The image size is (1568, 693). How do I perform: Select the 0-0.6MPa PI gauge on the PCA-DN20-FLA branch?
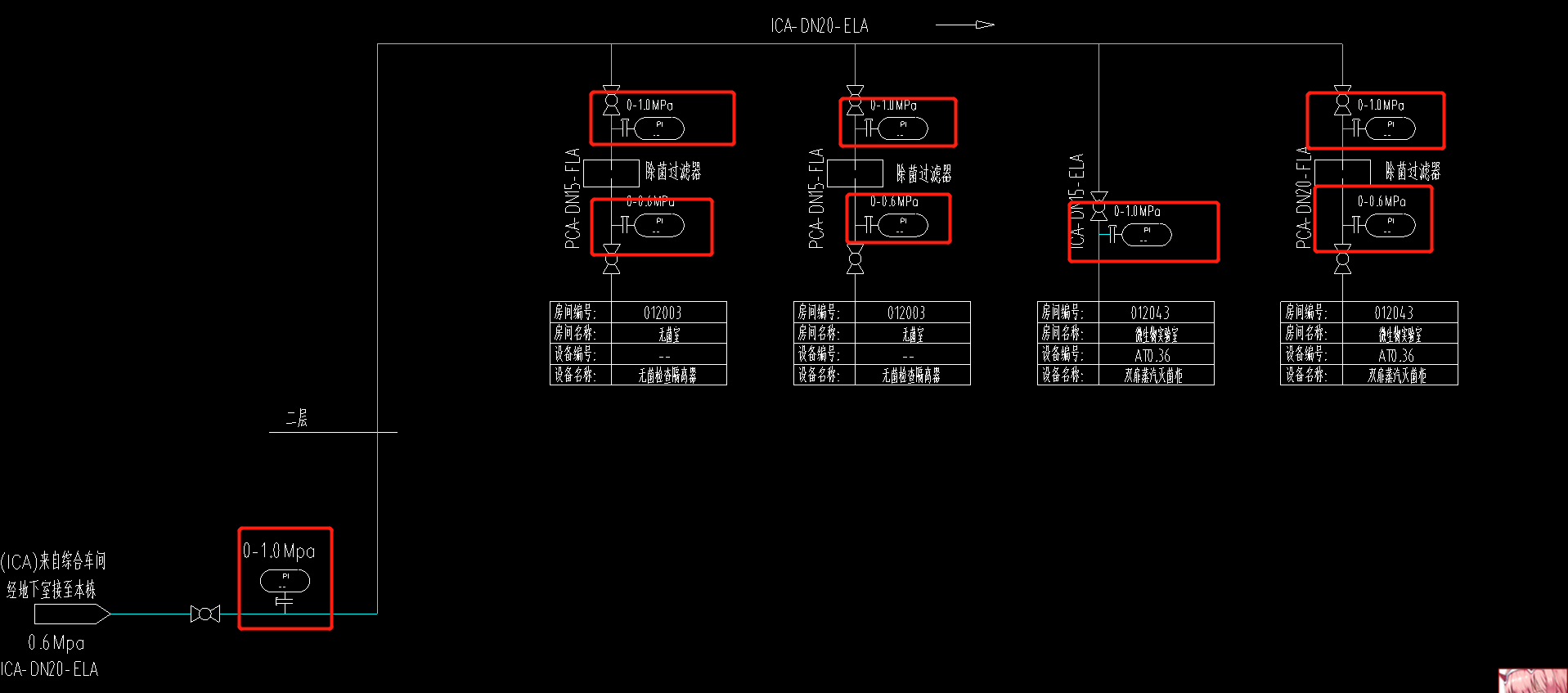[x=1390, y=225]
